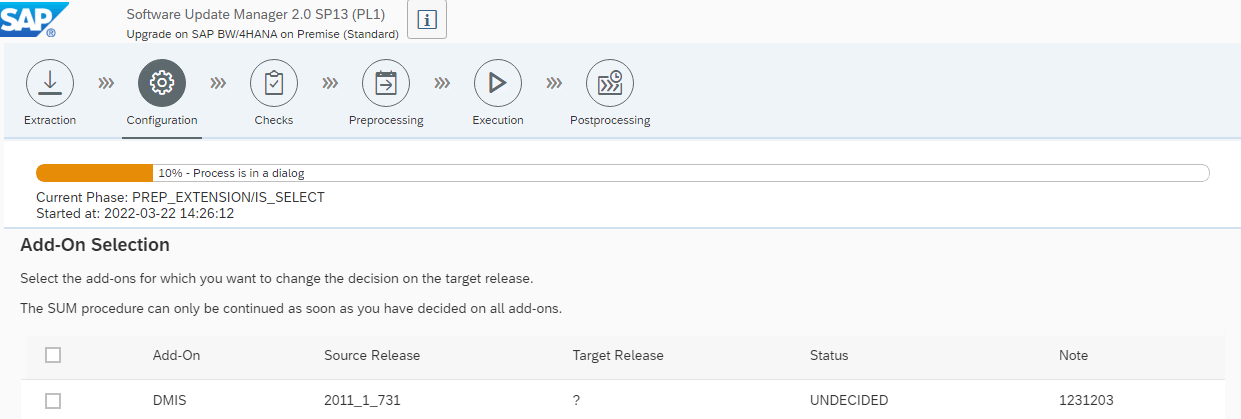Click source release 2011_1_731 cell
Viewport: 1241px width, 419px height.
click(363, 400)
